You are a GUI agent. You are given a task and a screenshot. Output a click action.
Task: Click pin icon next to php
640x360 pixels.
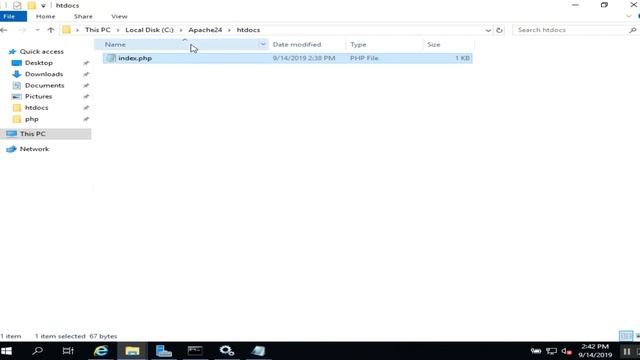86,119
